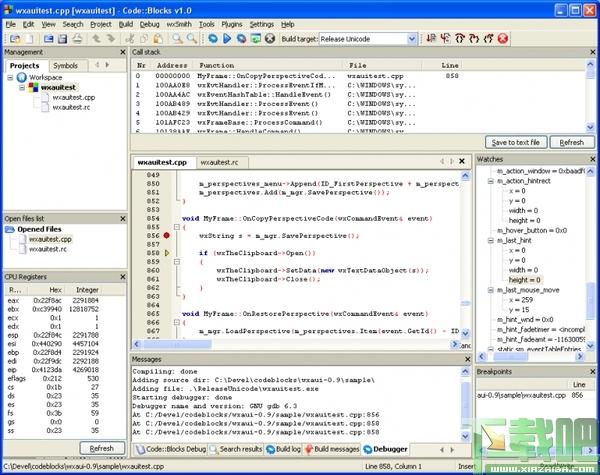Click the Copy toolbar icon

tap(144, 39)
